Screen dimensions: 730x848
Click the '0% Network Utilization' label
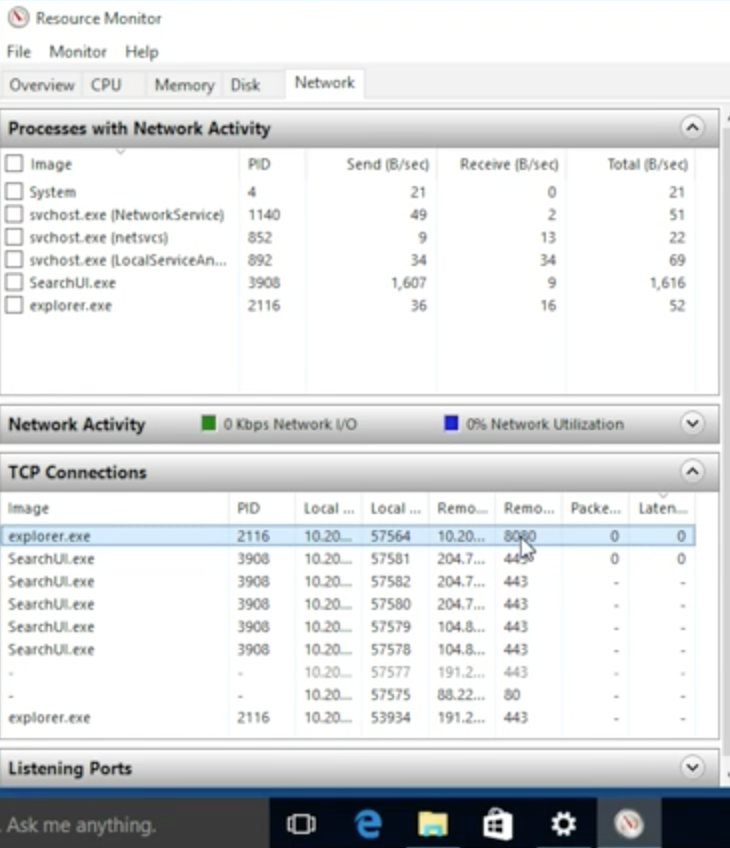[x=545, y=424]
